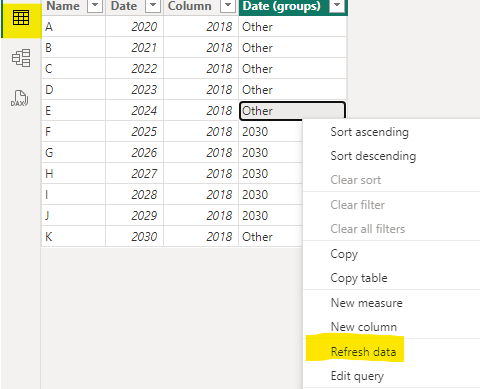Viewport: 480px width, 389px height.
Task: Click the Date (groups) 2030 cell in row F
Action: pos(270,132)
